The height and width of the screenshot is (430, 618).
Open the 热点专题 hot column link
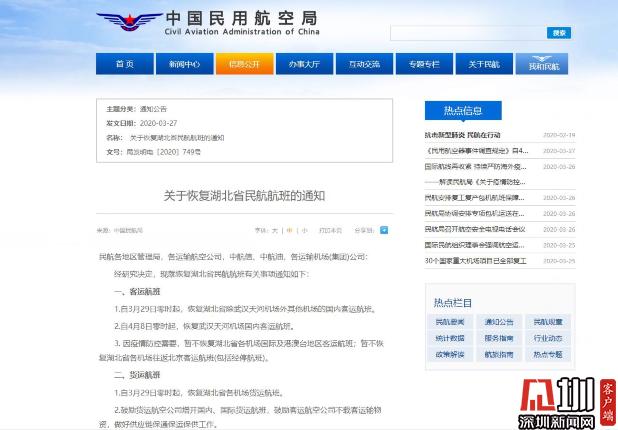[548, 354]
